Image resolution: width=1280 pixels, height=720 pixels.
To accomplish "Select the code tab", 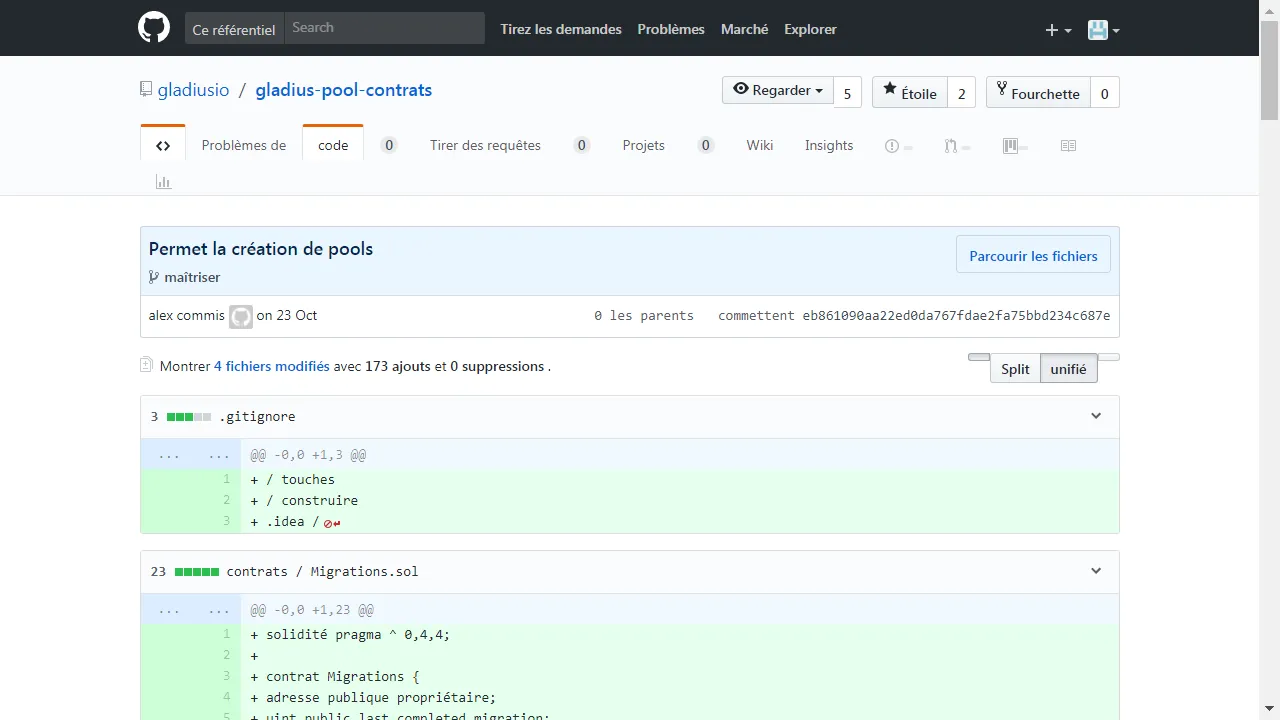I will 333,145.
